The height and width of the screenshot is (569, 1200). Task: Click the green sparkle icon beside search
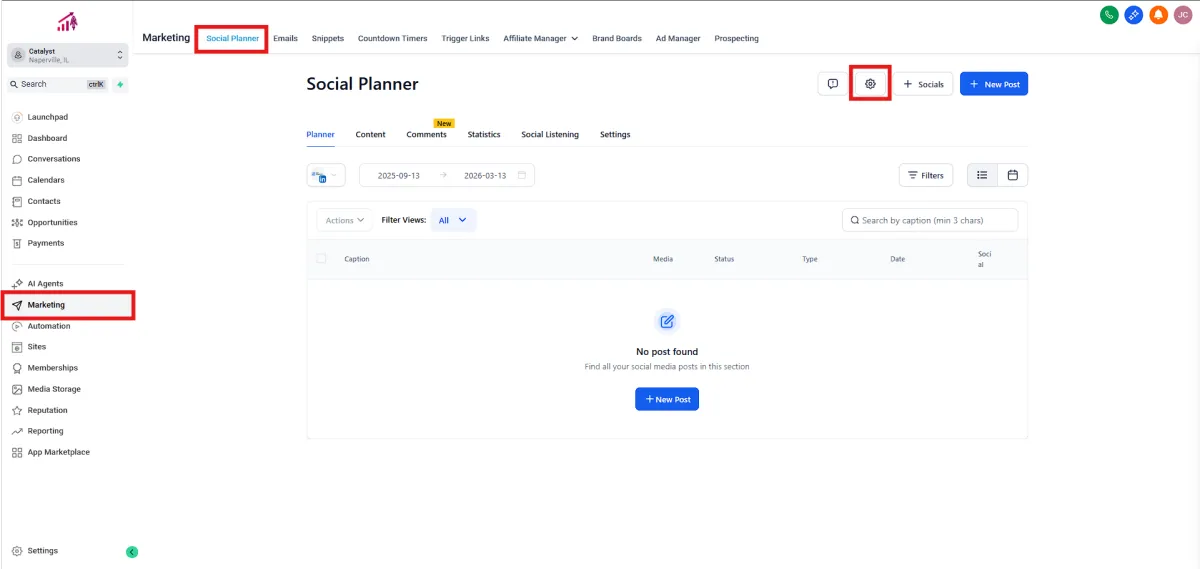(120, 85)
